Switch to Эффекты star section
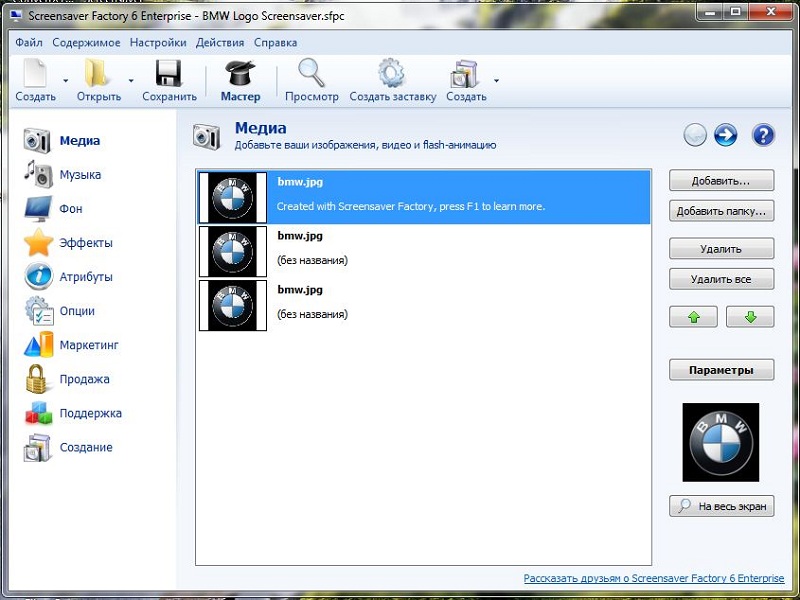The image size is (800, 600). click(38, 243)
